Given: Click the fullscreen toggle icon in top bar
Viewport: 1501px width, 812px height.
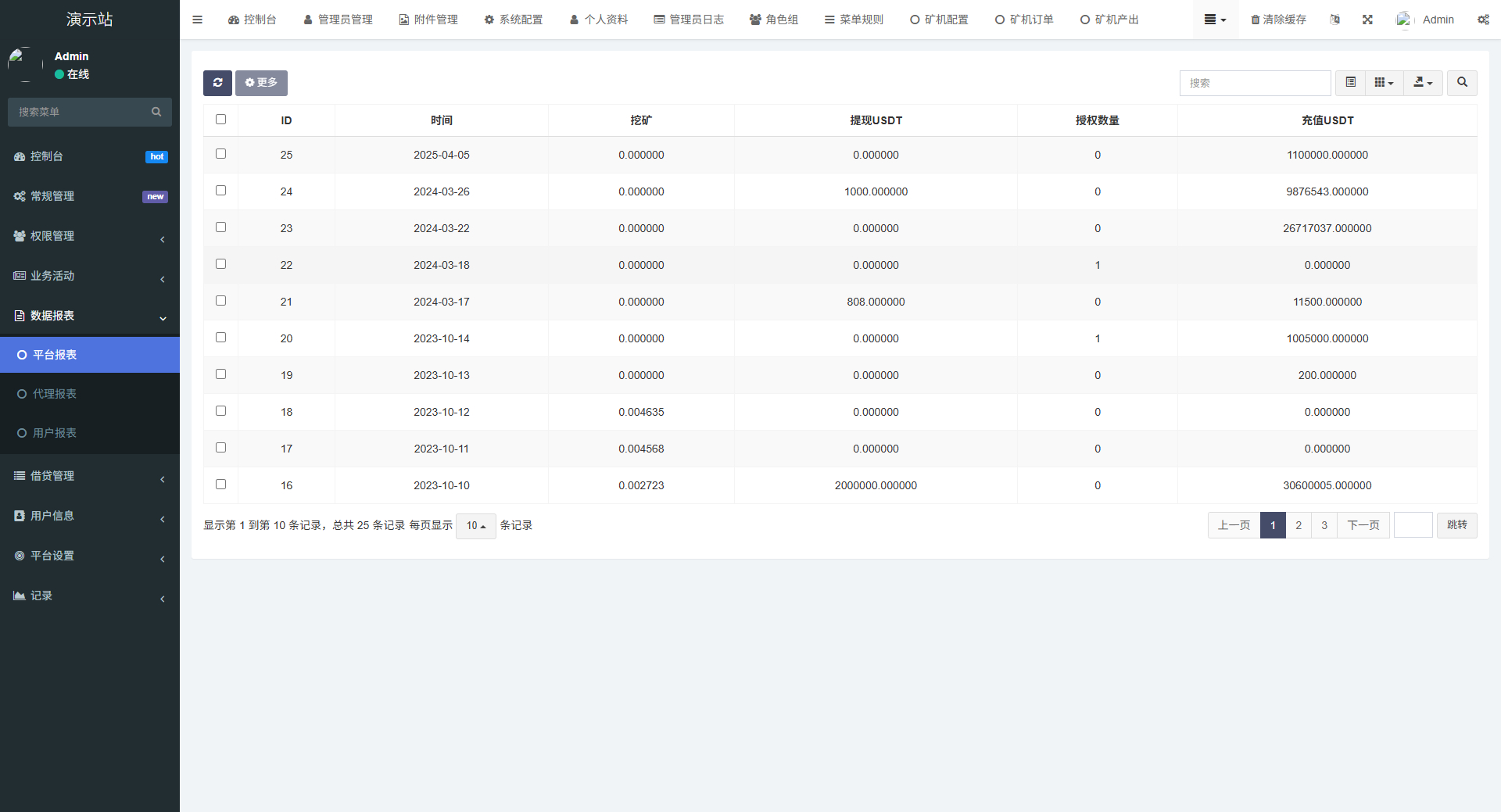Looking at the screenshot, I should (1367, 19).
